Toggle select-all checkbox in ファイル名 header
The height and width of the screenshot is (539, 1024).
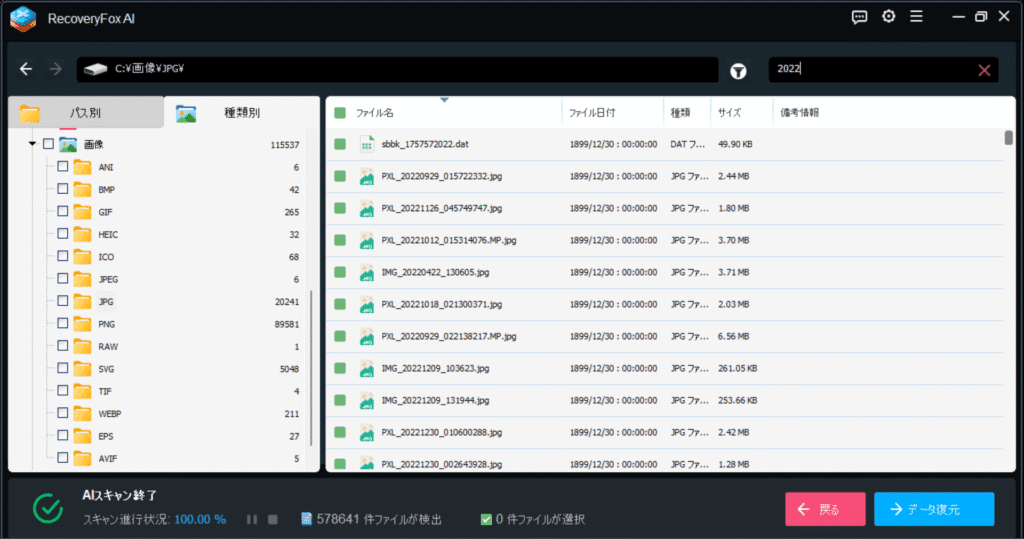click(340, 113)
